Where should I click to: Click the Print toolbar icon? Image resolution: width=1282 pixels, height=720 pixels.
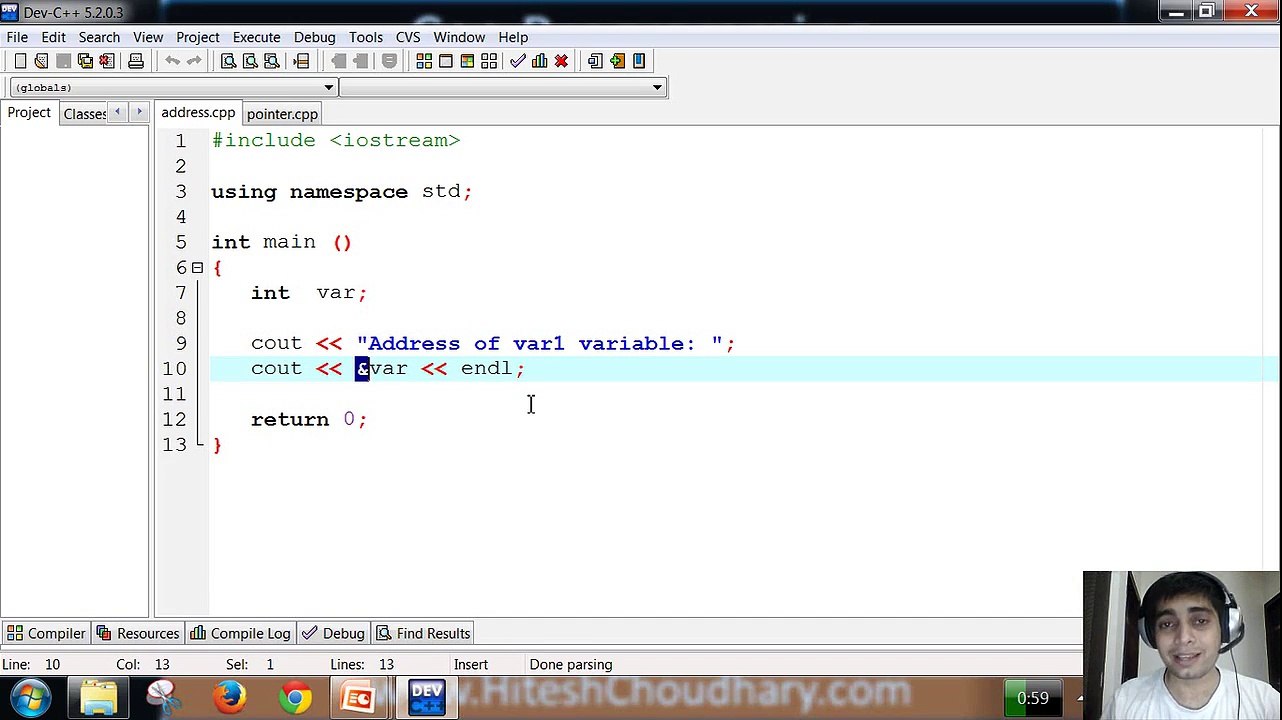point(136,61)
